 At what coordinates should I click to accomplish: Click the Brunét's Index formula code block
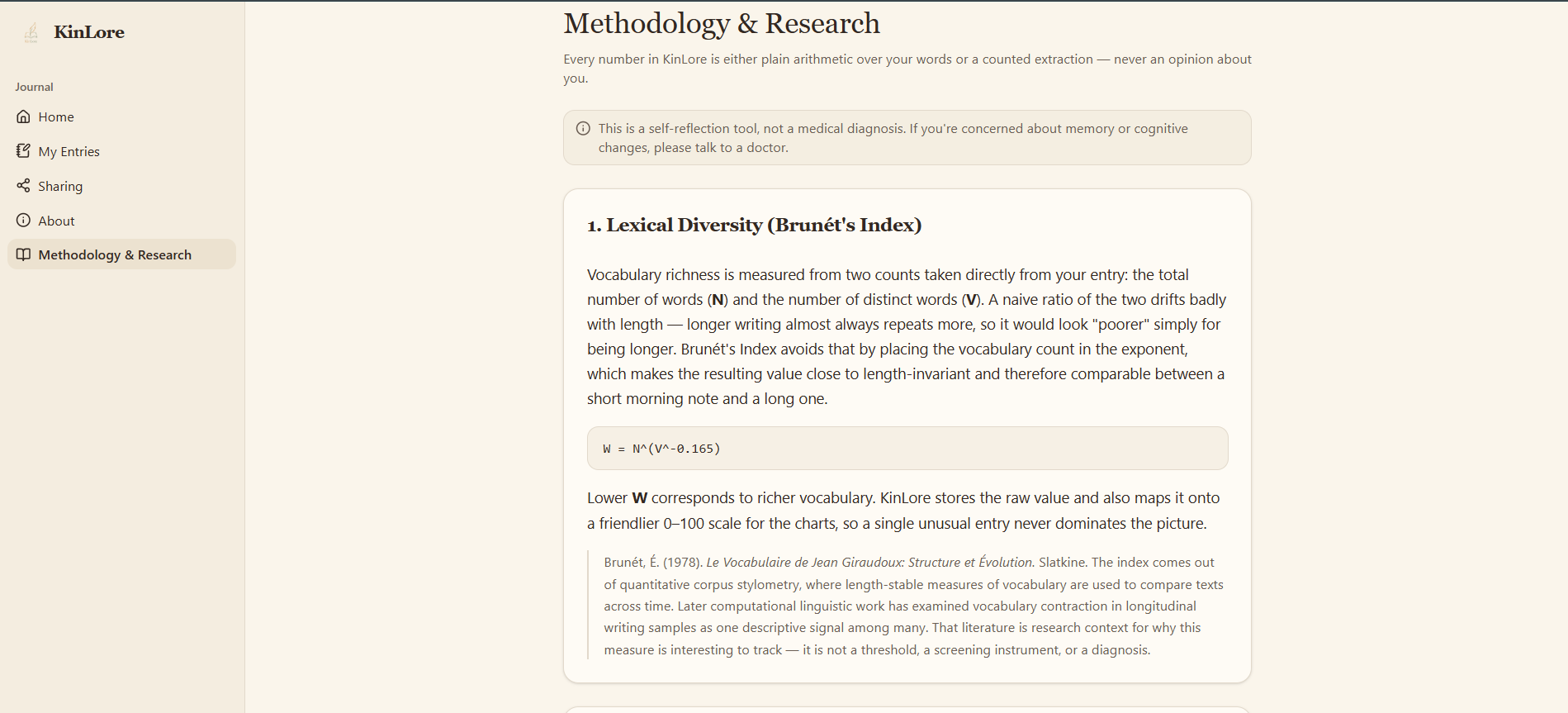[x=907, y=449]
